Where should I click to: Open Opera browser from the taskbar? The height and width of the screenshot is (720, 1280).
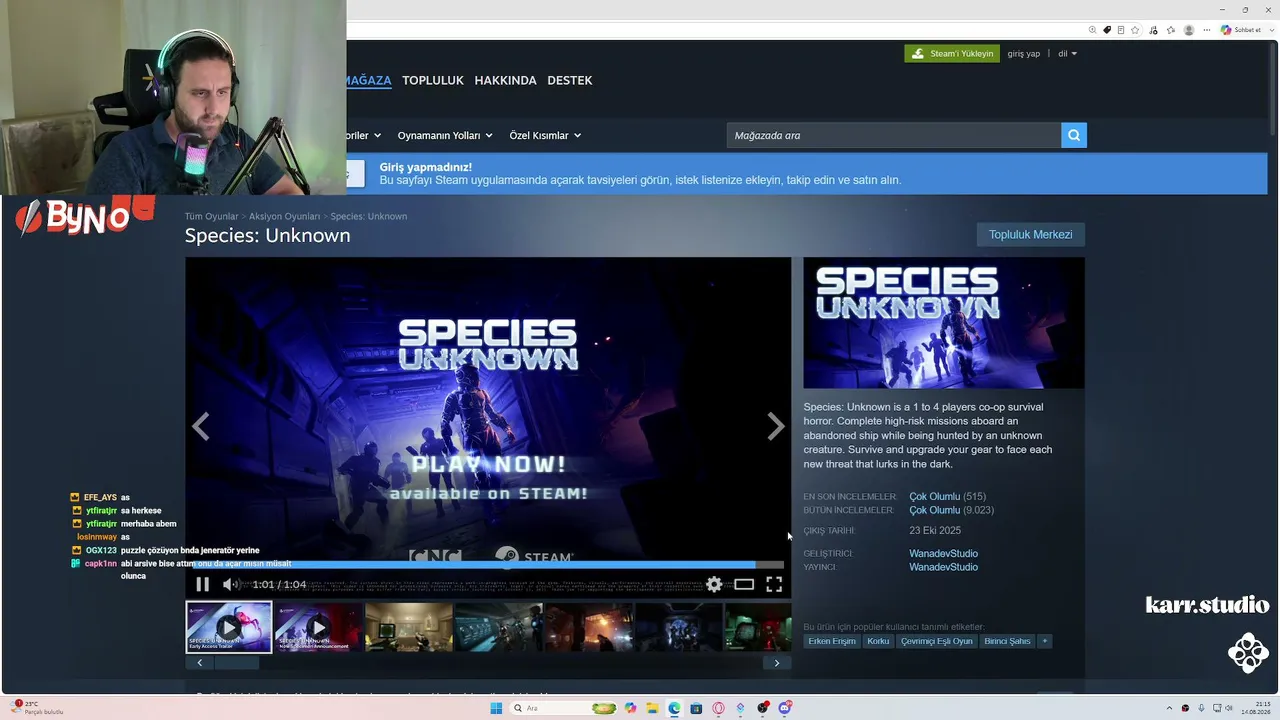[718, 708]
